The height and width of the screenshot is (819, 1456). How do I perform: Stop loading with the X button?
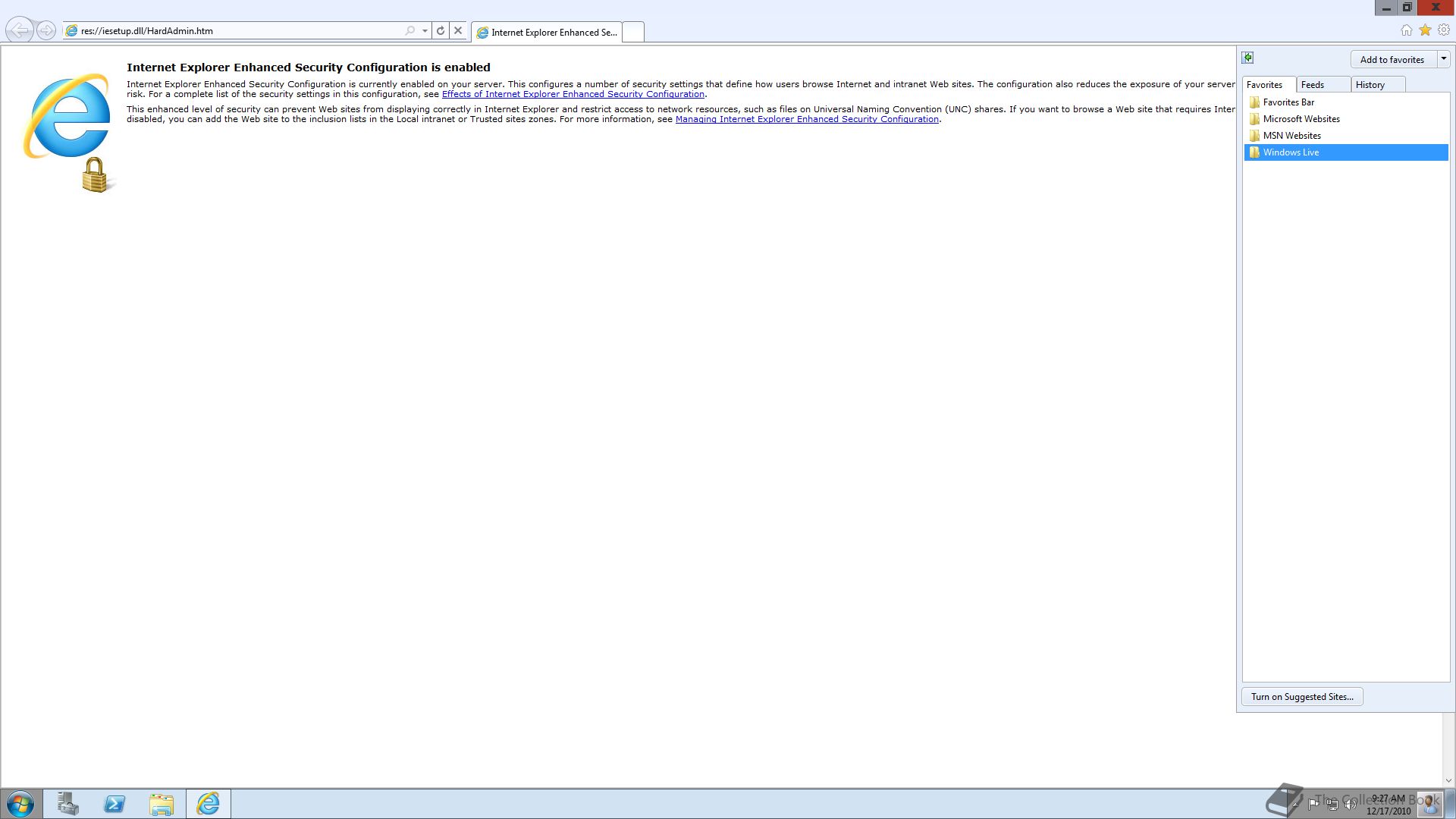(x=458, y=31)
